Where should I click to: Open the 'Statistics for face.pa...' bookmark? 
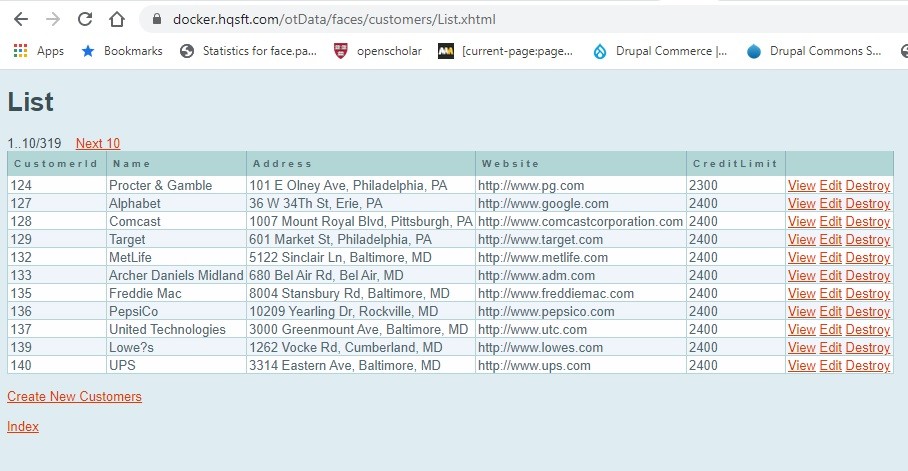pos(248,51)
